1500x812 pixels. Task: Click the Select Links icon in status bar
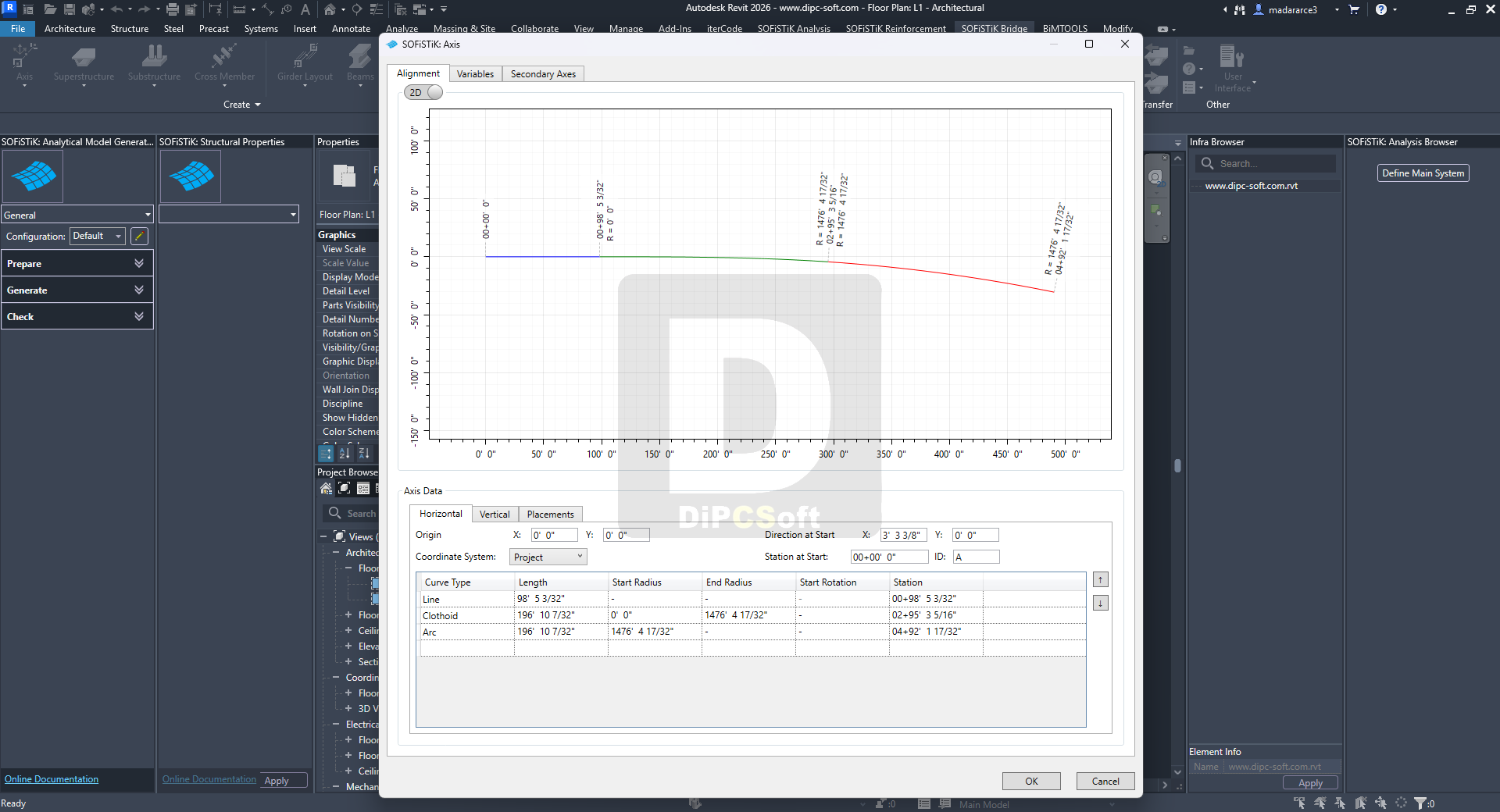click(x=1299, y=803)
